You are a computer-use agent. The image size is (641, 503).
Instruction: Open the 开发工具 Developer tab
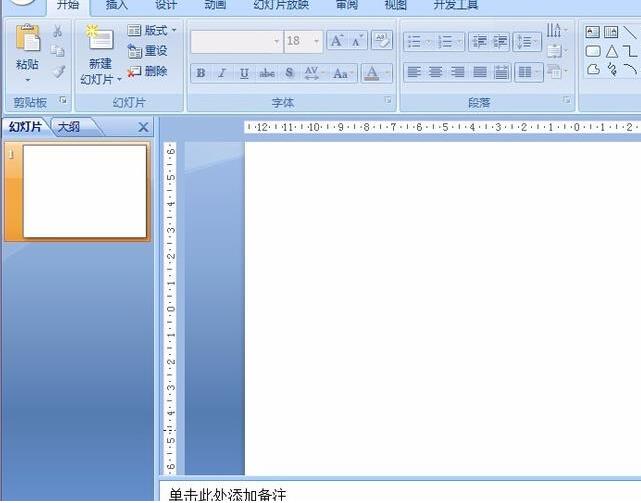coord(455,5)
